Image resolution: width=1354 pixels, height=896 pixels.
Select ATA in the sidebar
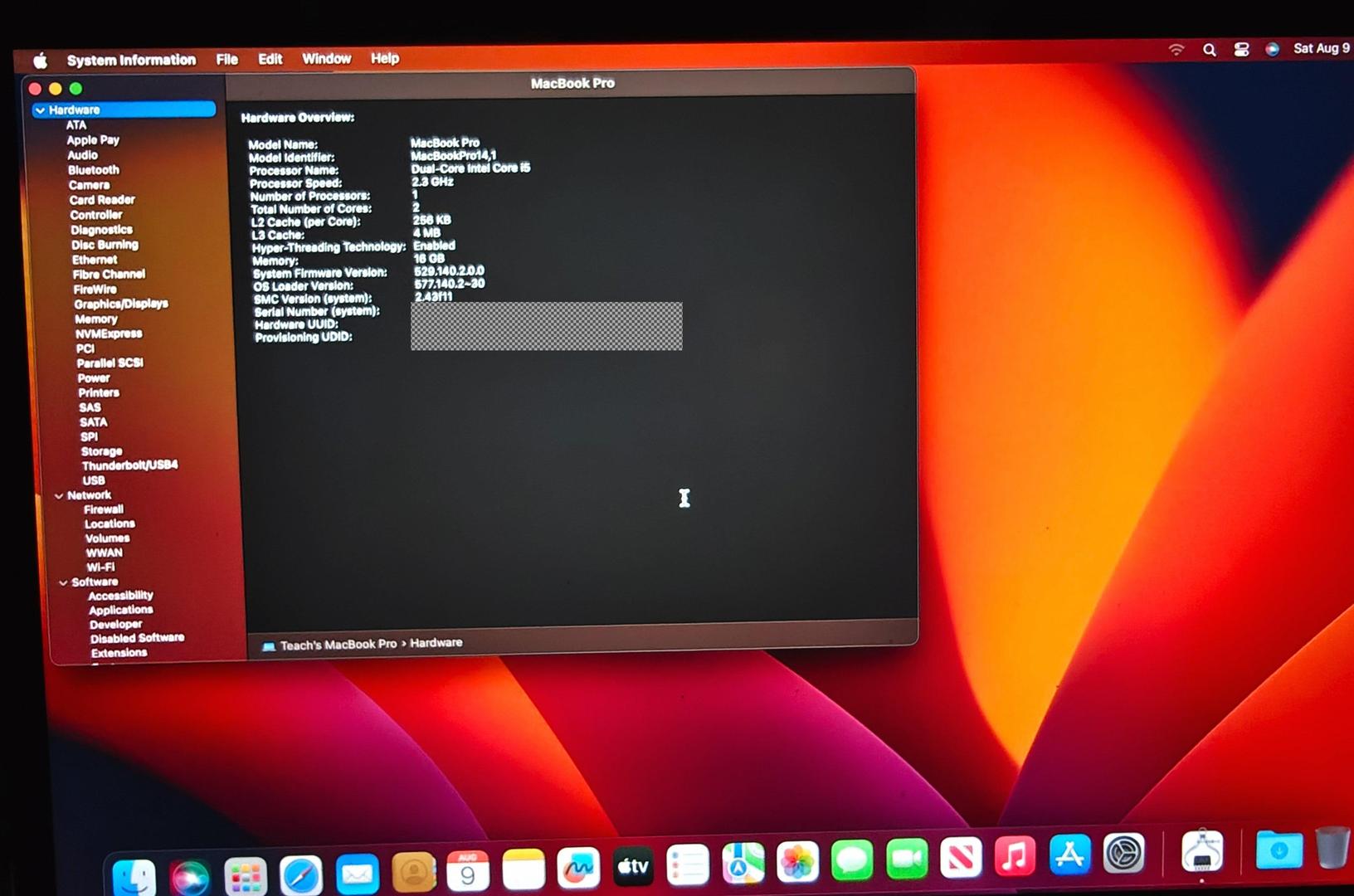tap(76, 125)
